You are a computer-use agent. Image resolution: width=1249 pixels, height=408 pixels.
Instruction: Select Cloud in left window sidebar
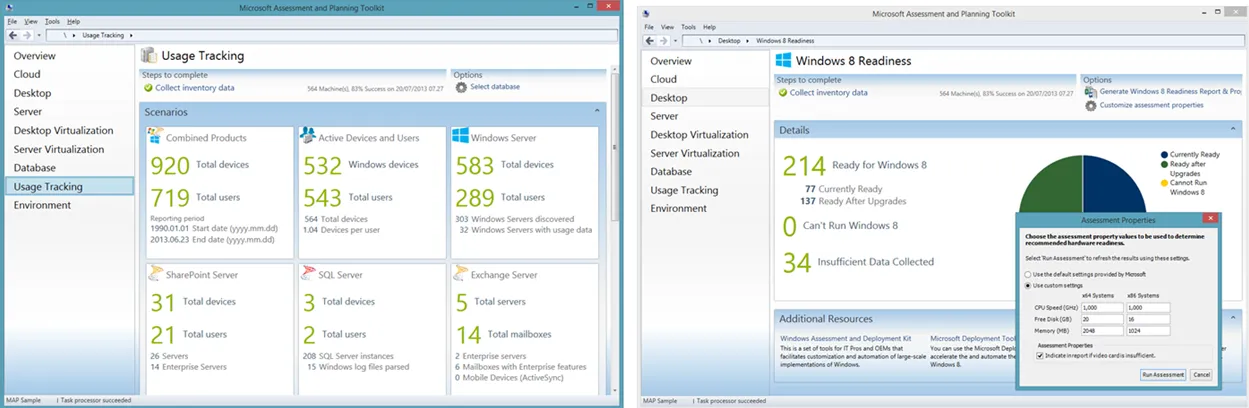pyautogui.click(x=27, y=74)
